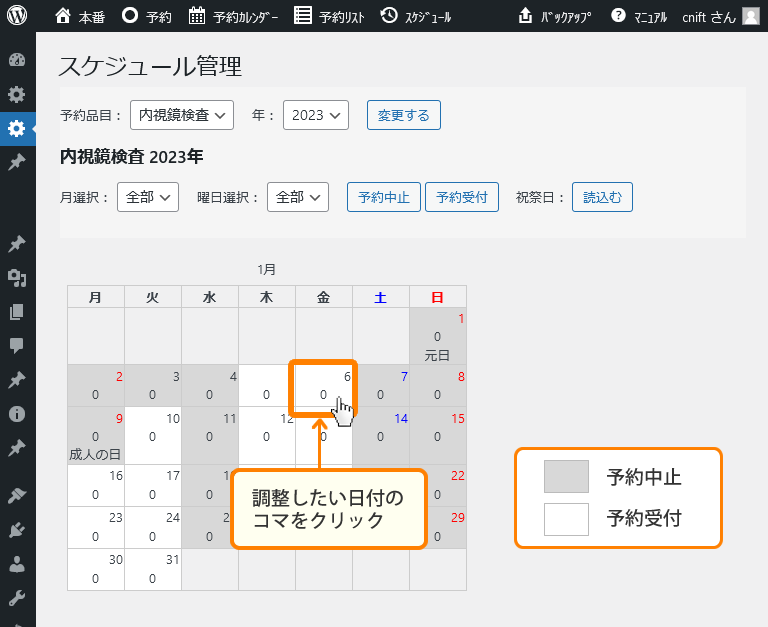This screenshot has width=768, height=627.
Task: Toggle the January 1 元日 calendar cell
Action: (437, 337)
